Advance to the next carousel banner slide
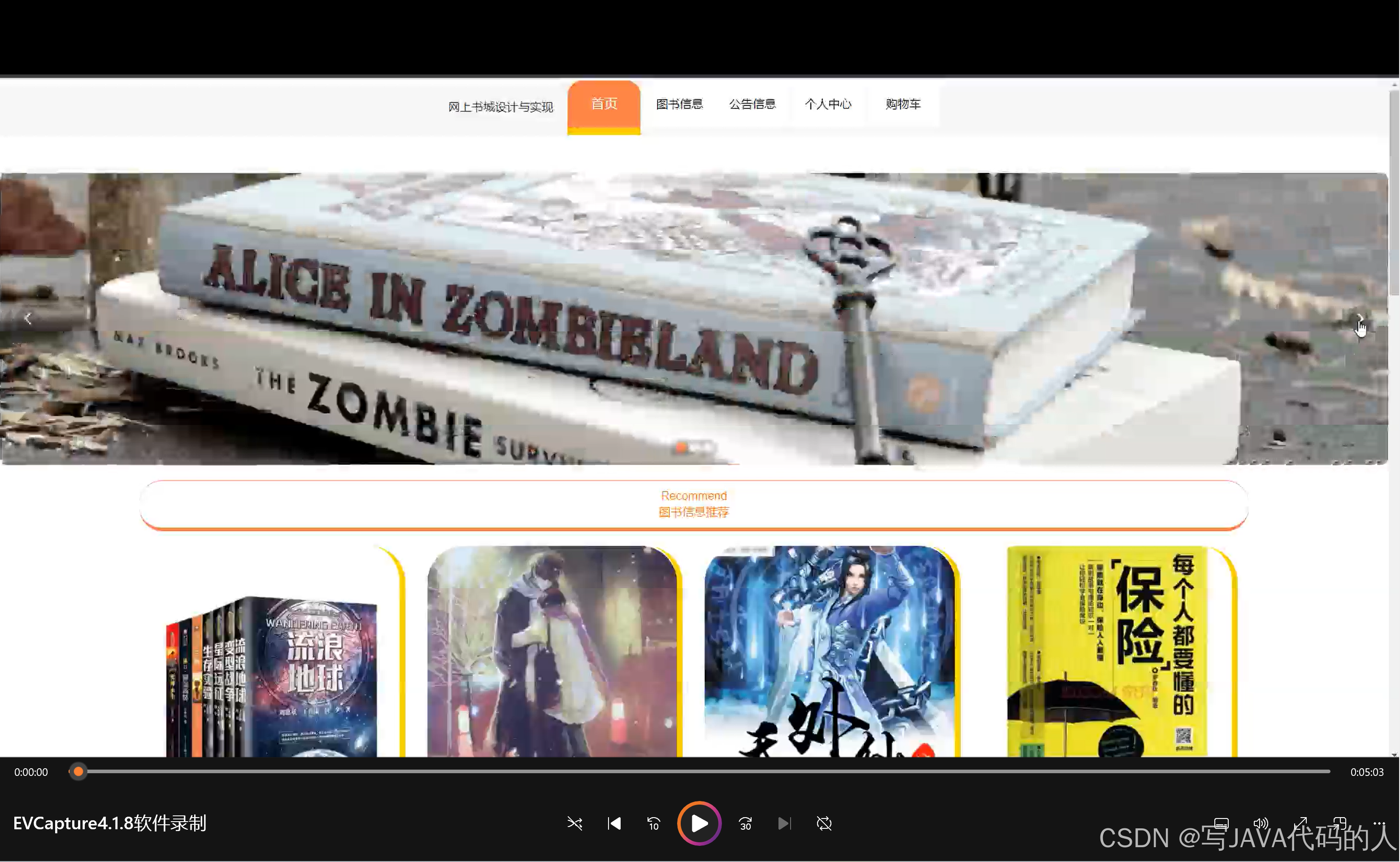The image size is (1400, 862). (1360, 318)
